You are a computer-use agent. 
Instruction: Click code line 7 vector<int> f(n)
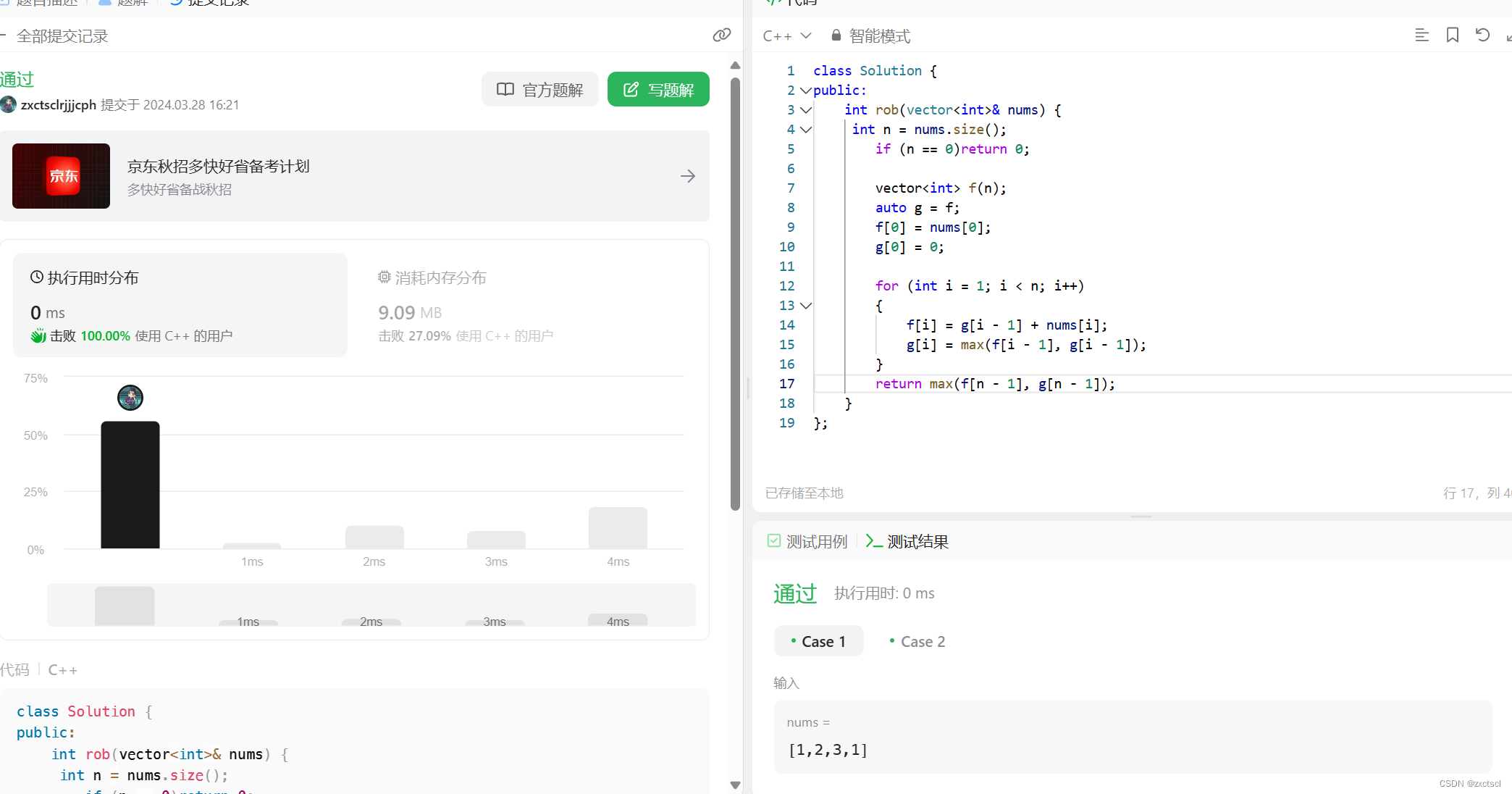pos(941,188)
